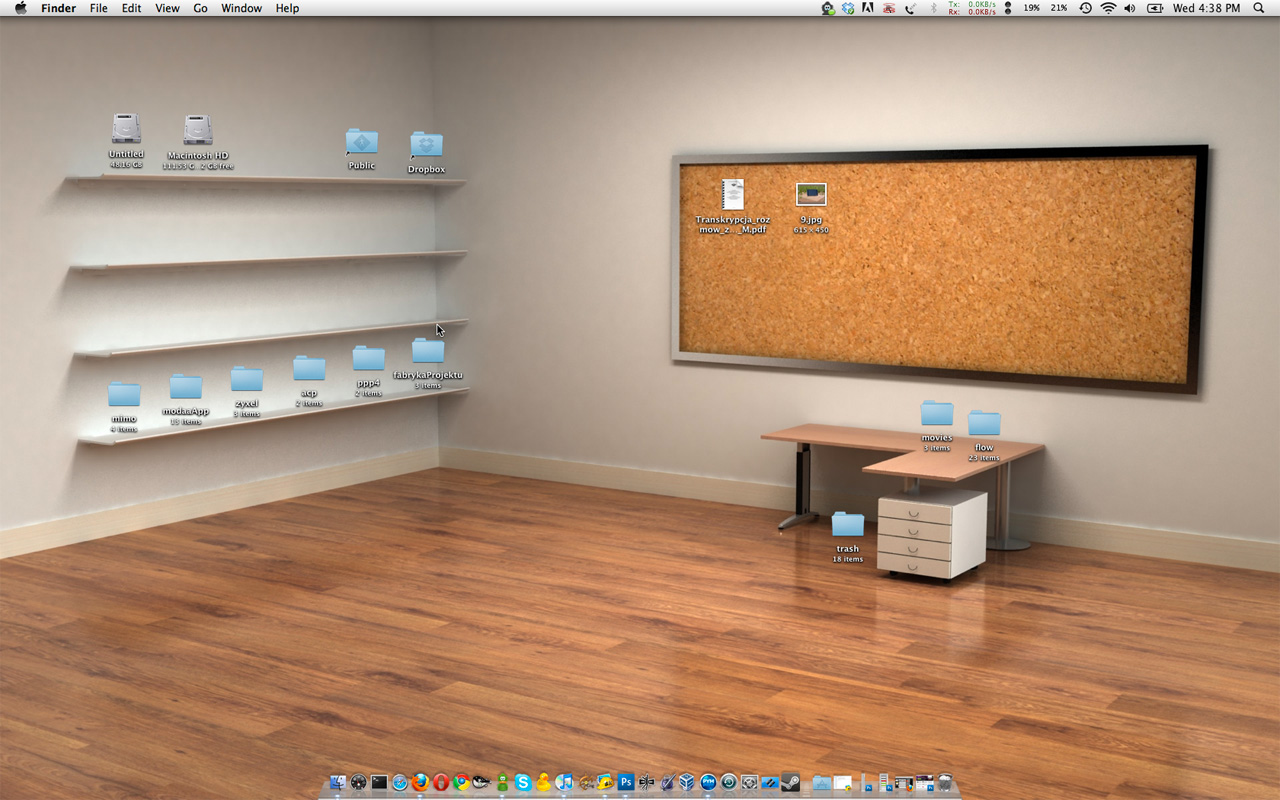The width and height of the screenshot is (1280, 800).
Task: Open the volume control in menu bar
Action: [x=1130, y=8]
